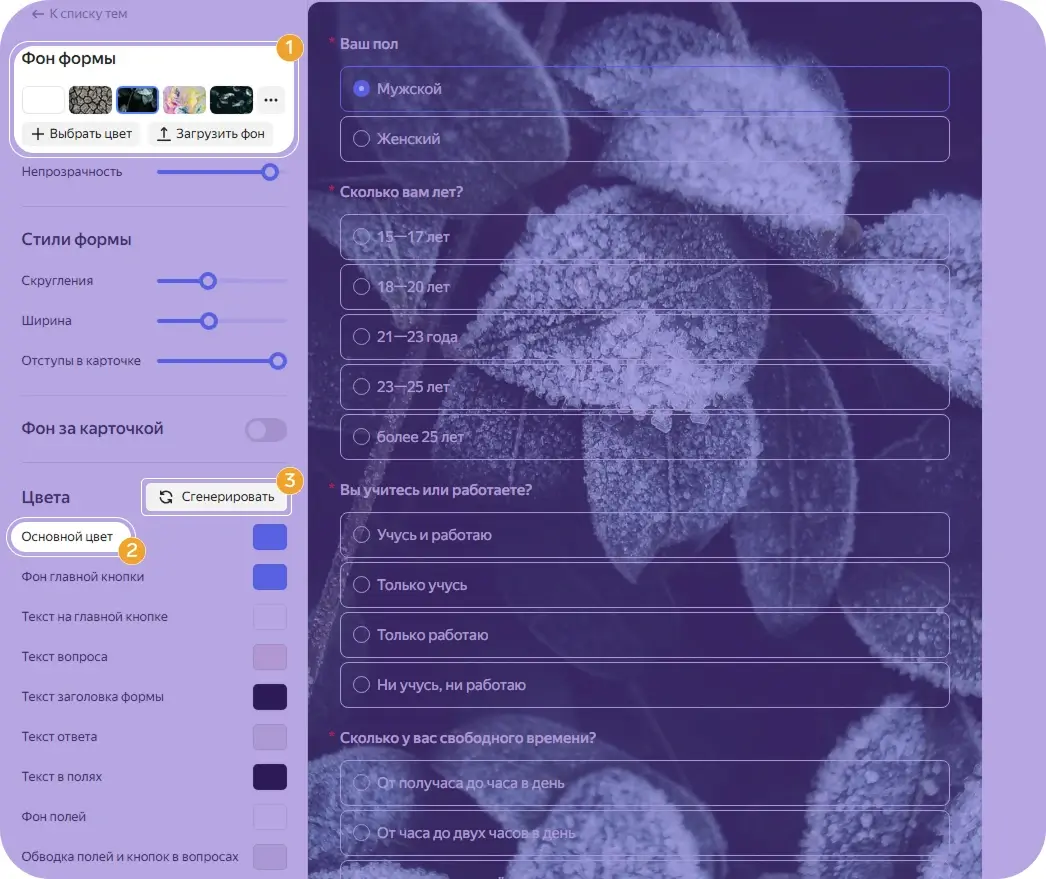The image size is (1046, 879).
Task: Open the 'Фон полей' color swatch
Action: click(x=270, y=817)
